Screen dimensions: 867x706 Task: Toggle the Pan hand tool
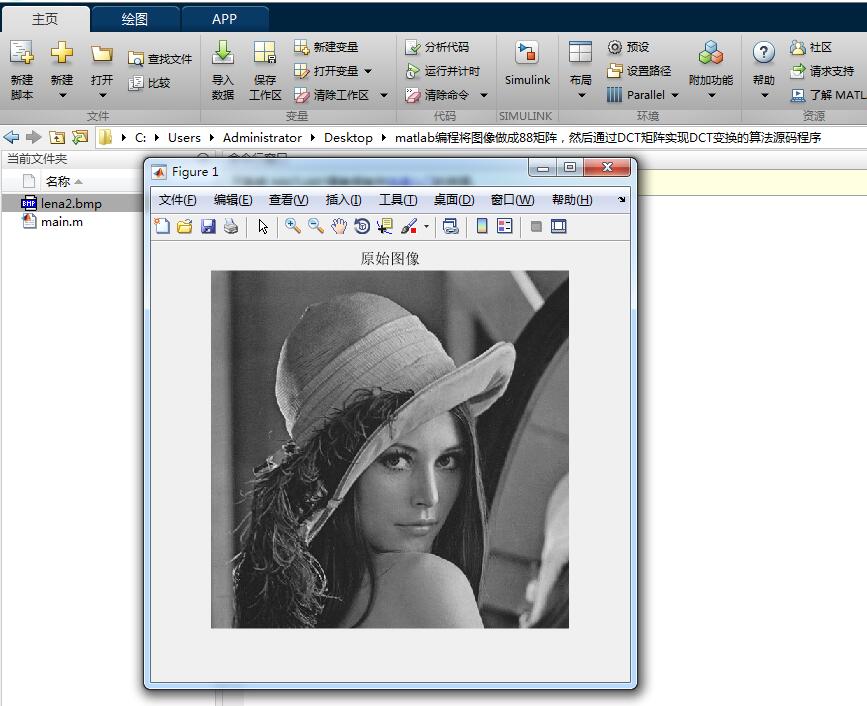(339, 226)
